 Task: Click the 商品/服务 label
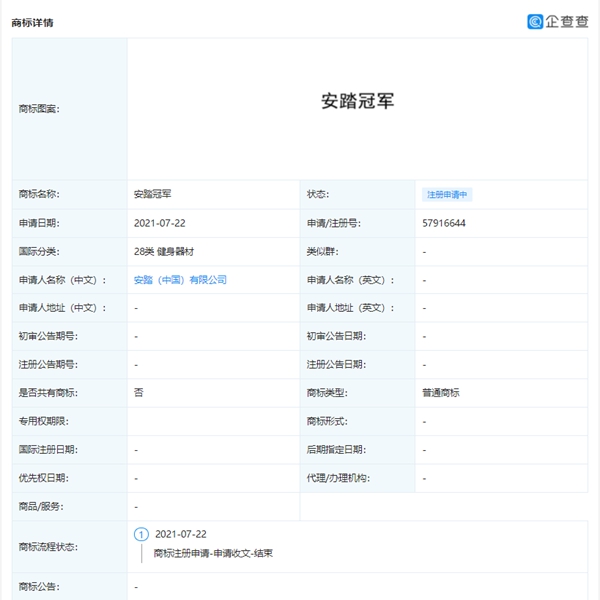tap(41, 507)
